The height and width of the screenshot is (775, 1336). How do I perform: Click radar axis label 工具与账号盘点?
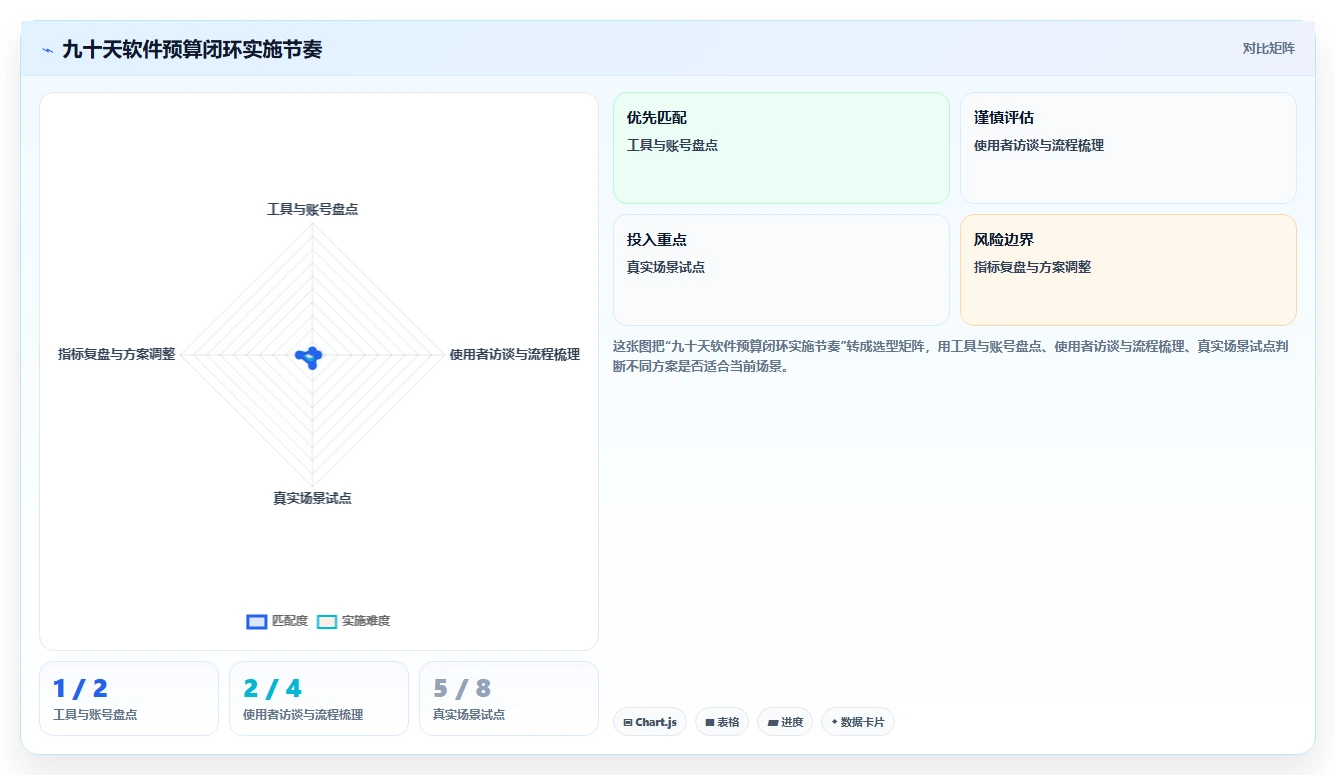click(x=313, y=209)
